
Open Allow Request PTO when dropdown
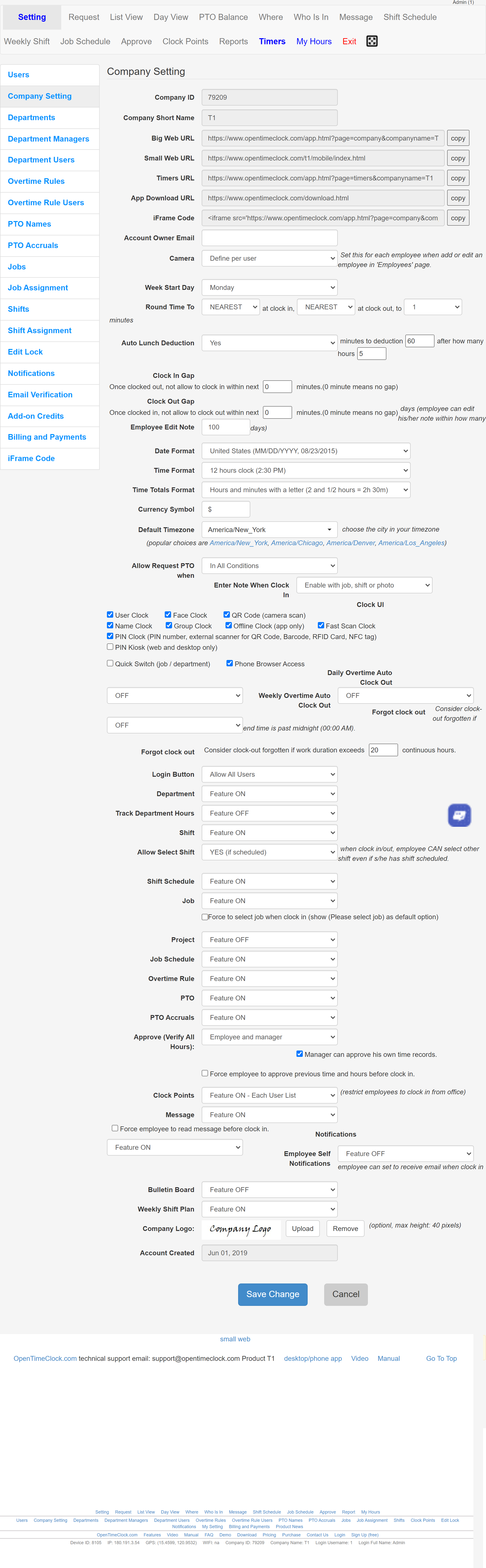click(269, 565)
